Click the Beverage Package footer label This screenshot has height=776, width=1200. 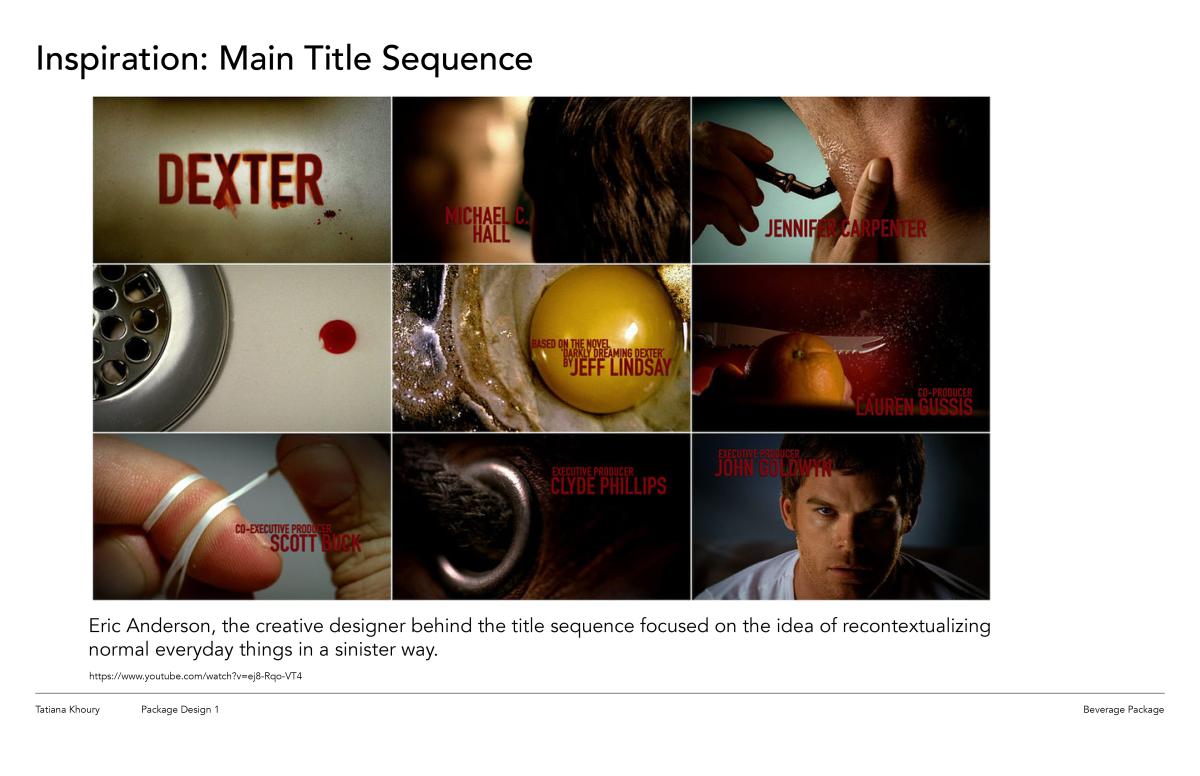pos(1123,709)
